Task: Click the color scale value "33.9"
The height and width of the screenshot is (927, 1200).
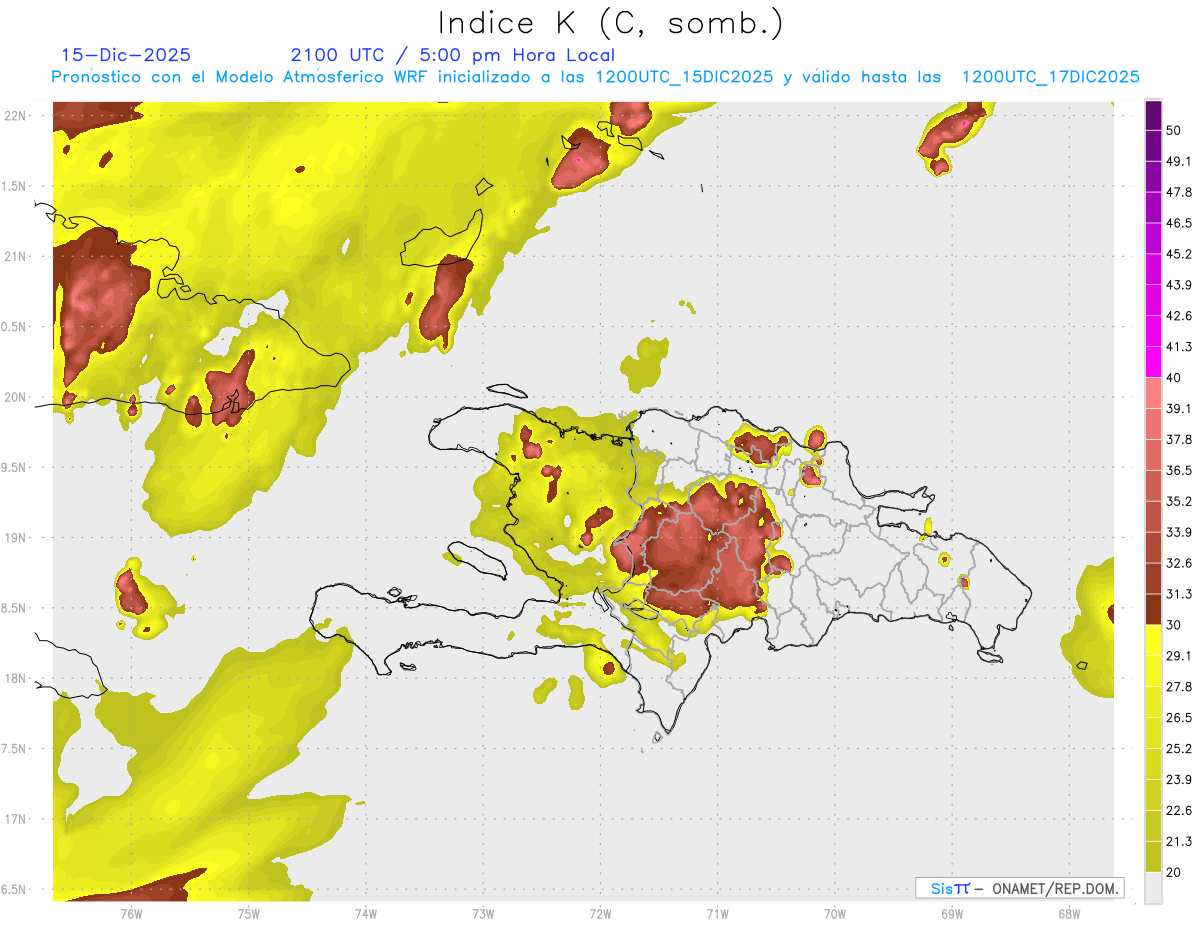Action: [1179, 533]
